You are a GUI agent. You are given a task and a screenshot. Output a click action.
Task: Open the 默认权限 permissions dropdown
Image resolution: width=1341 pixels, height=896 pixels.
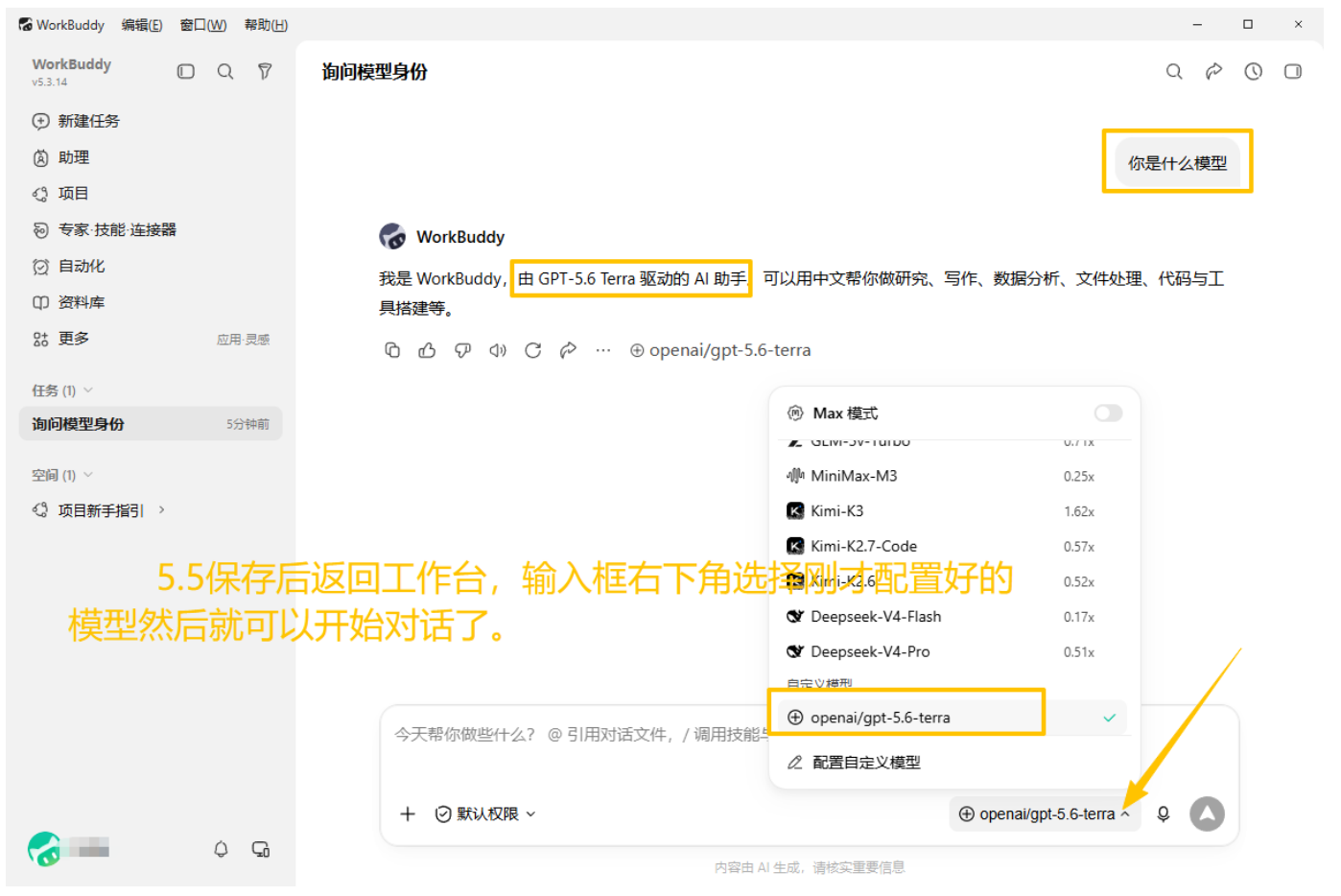coord(485,813)
